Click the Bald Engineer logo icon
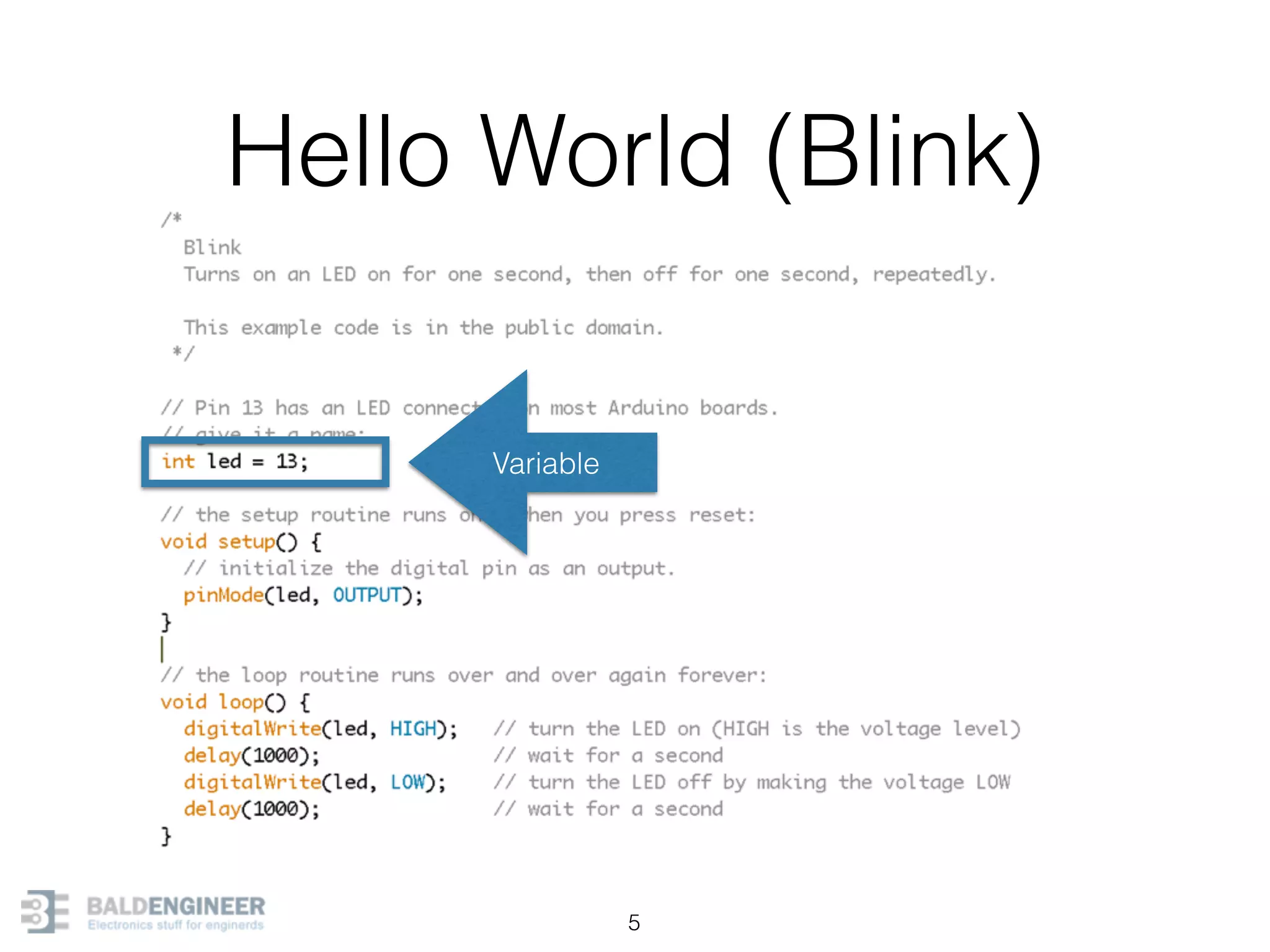 coord(45,911)
